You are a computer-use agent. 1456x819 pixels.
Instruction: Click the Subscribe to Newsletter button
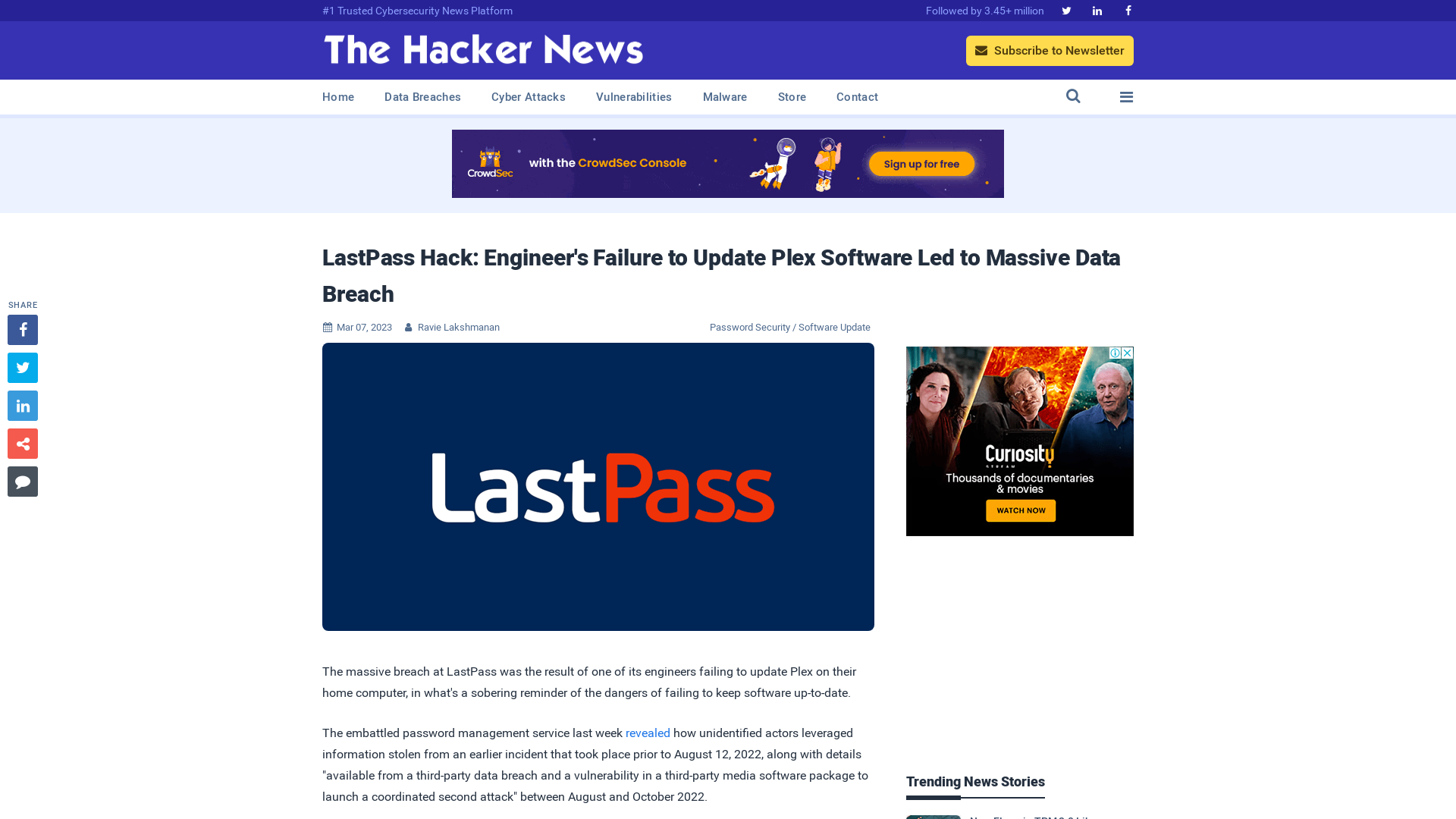pyautogui.click(x=1049, y=50)
